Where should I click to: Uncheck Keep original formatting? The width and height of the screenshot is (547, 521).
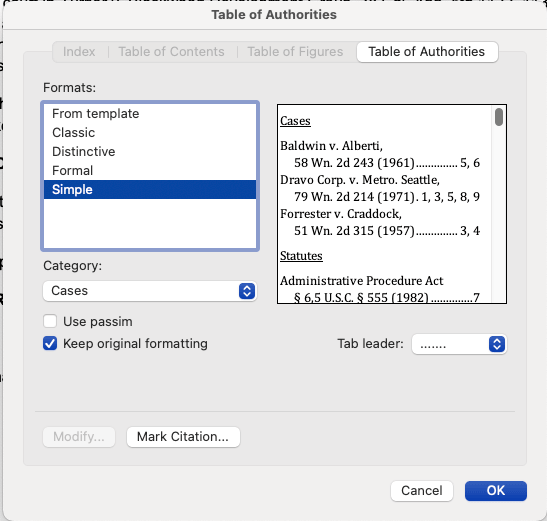50,343
